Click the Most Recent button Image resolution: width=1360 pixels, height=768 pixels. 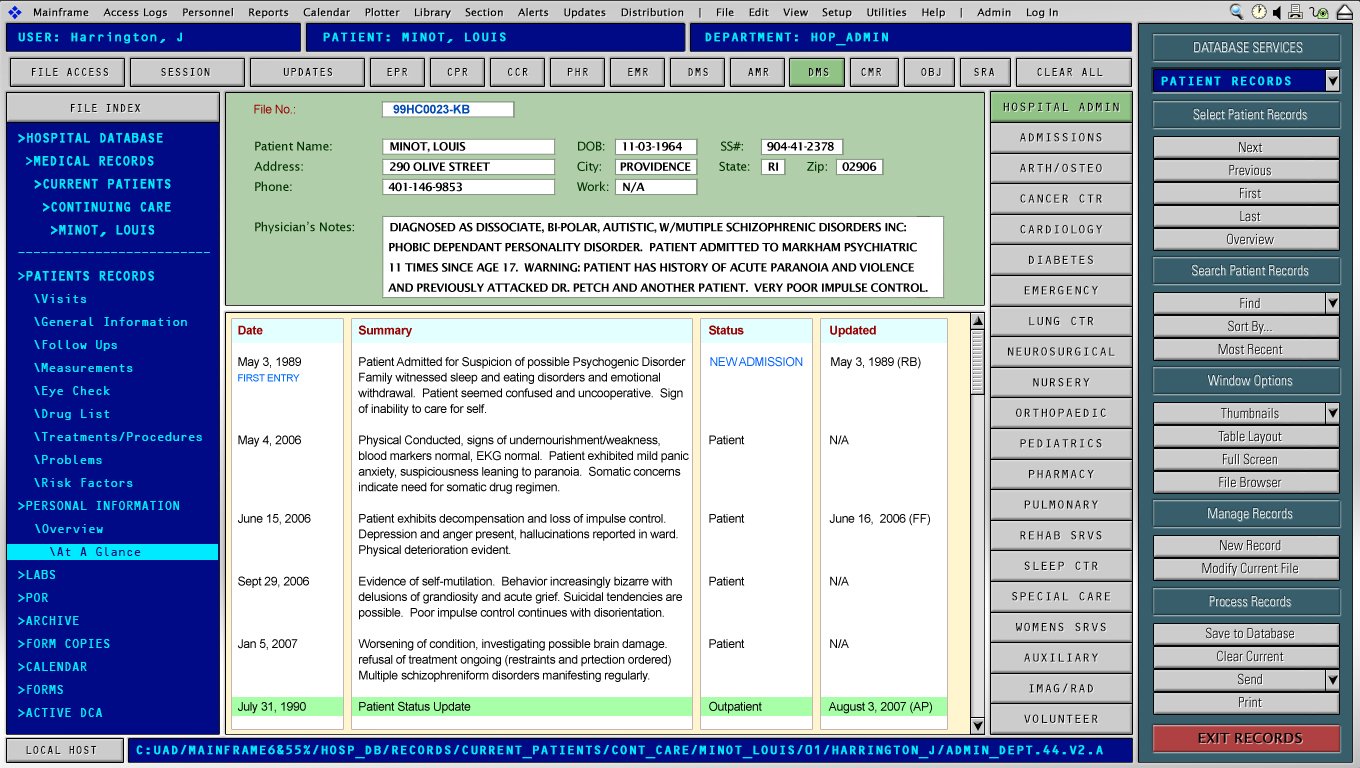(1246, 349)
